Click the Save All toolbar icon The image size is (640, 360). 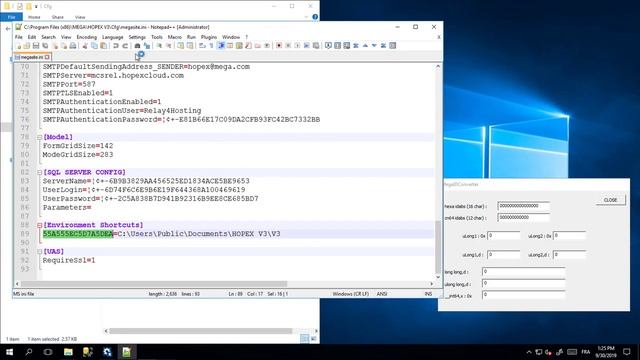(45, 46)
